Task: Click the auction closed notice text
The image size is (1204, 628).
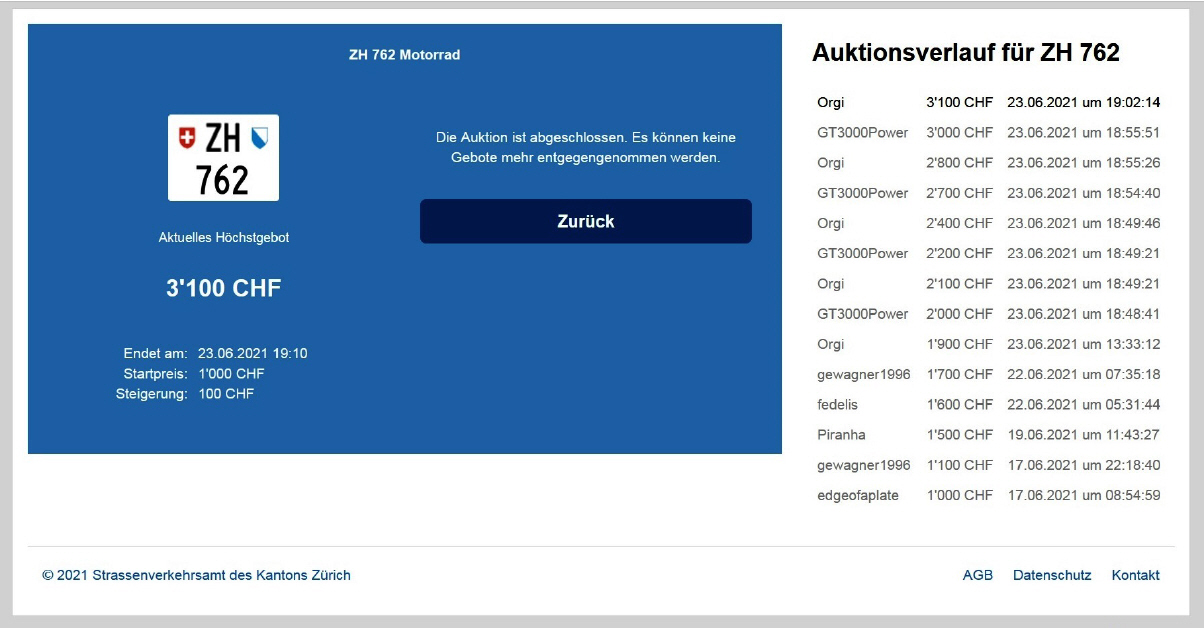Action: (585, 147)
